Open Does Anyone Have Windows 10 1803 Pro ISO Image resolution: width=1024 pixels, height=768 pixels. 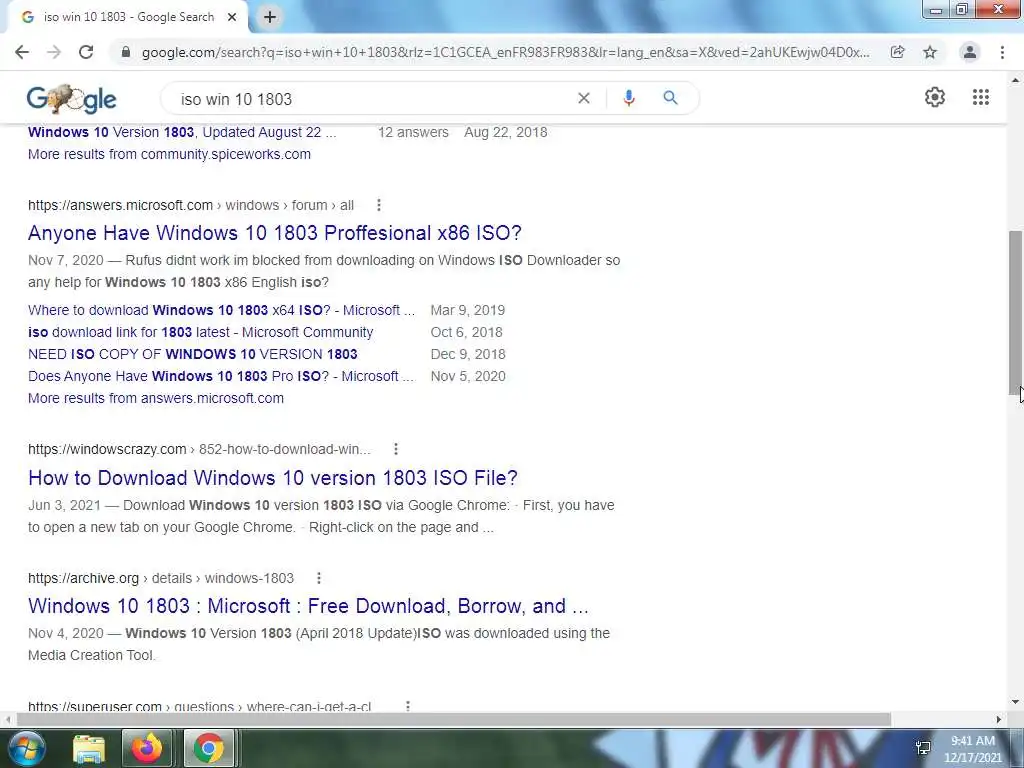[x=221, y=377]
